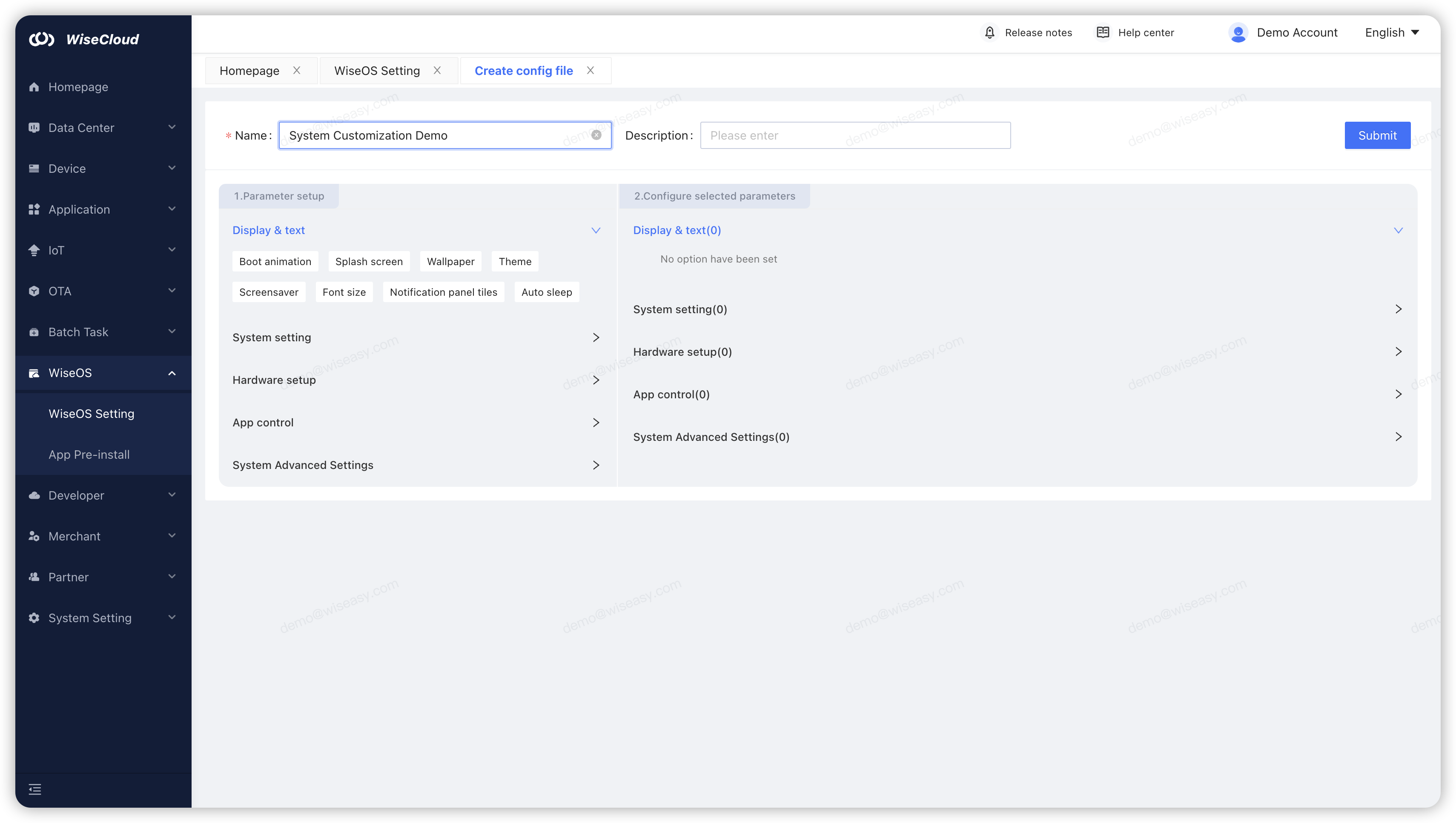The image size is (1456, 823).
Task: Click the WiseCloud logo icon
Action: click(x=42, y=39)
